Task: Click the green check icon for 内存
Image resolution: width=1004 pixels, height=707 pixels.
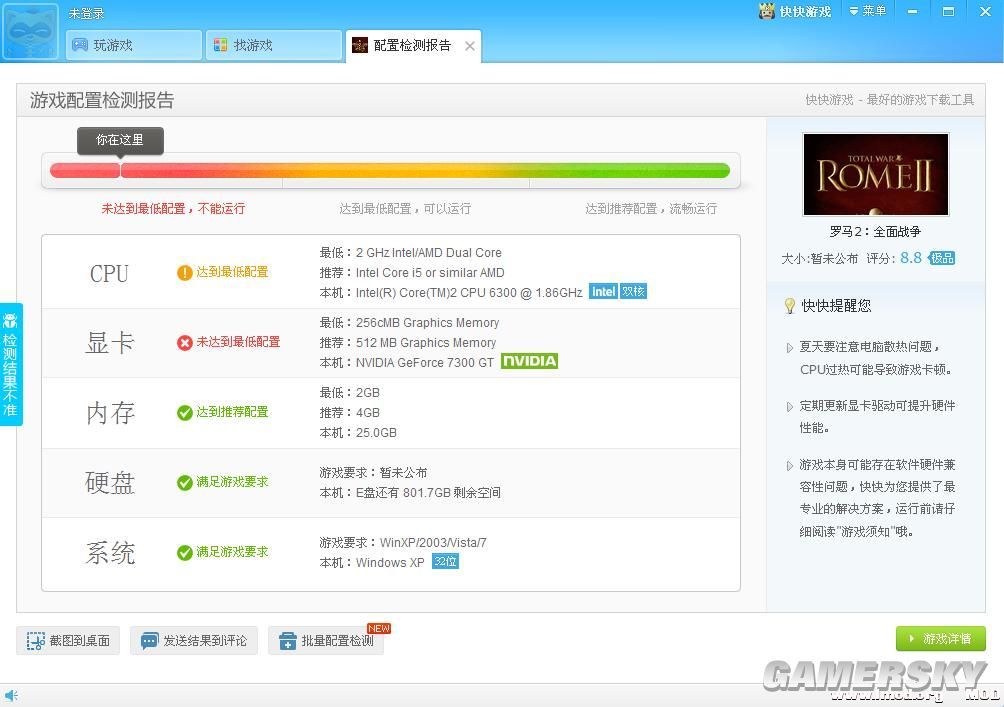Action: click(x=185, y=412)
